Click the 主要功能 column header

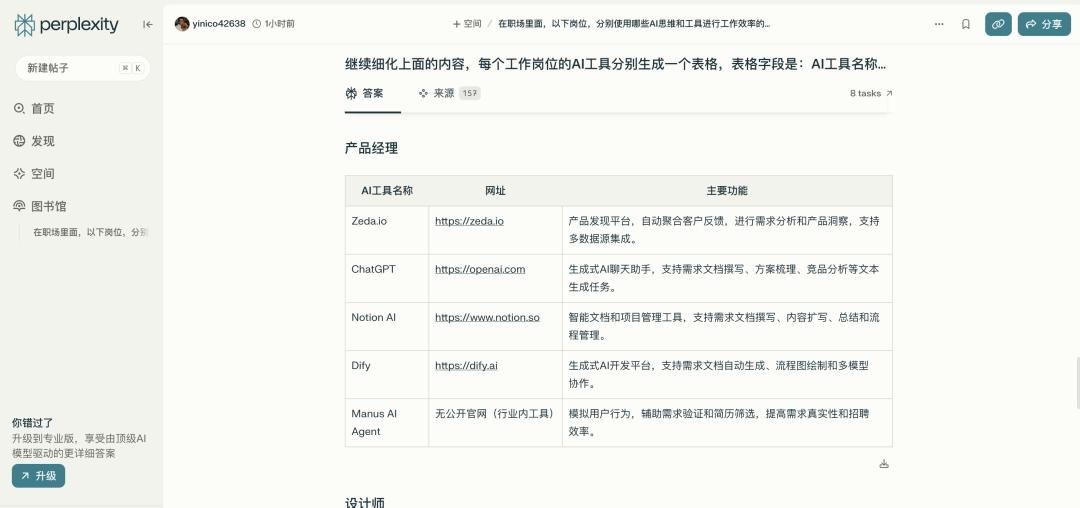(727, 191)
